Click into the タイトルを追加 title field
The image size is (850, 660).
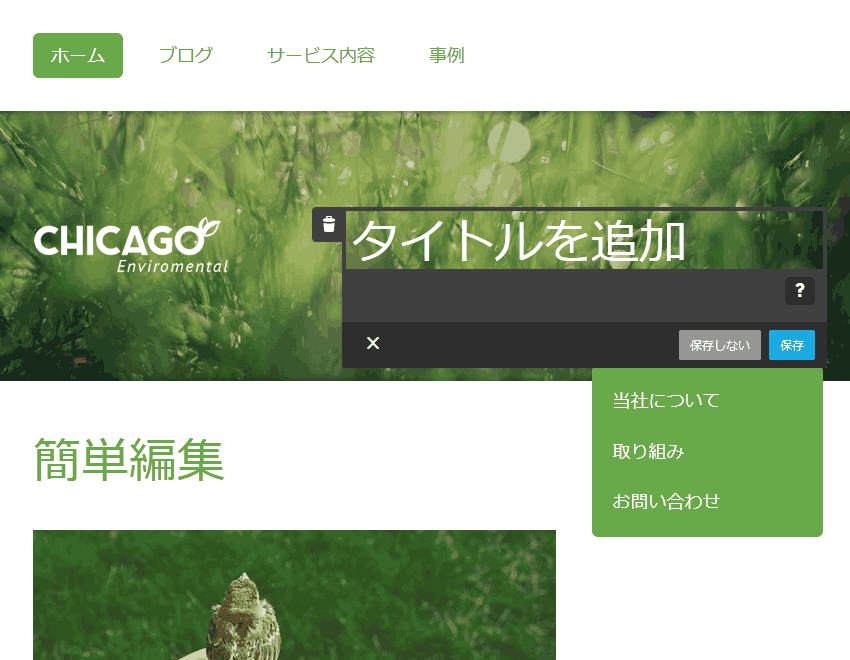coord(583,241)
